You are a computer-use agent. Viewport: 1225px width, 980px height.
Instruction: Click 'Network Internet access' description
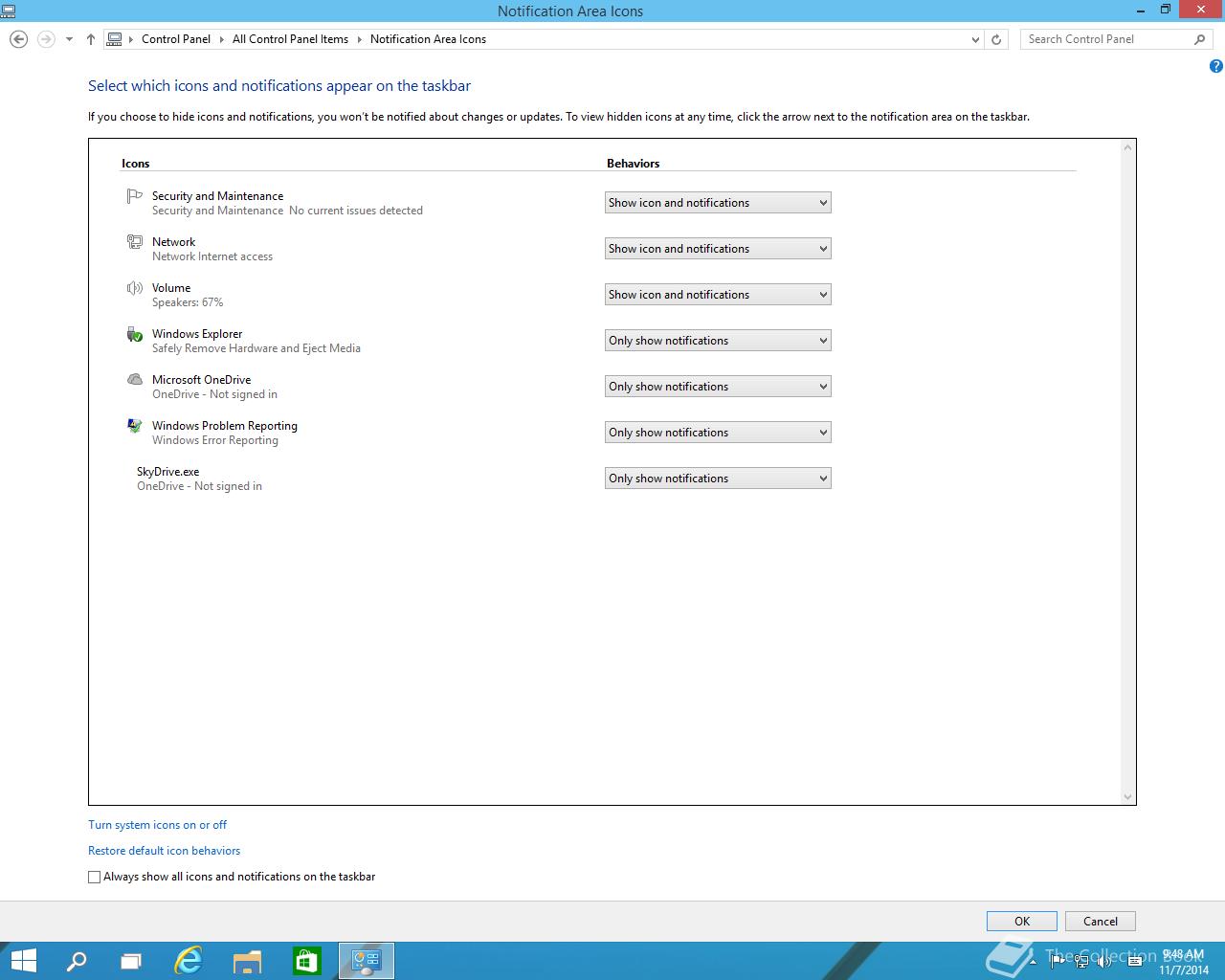pyautogui.click(x=212, y=256)
